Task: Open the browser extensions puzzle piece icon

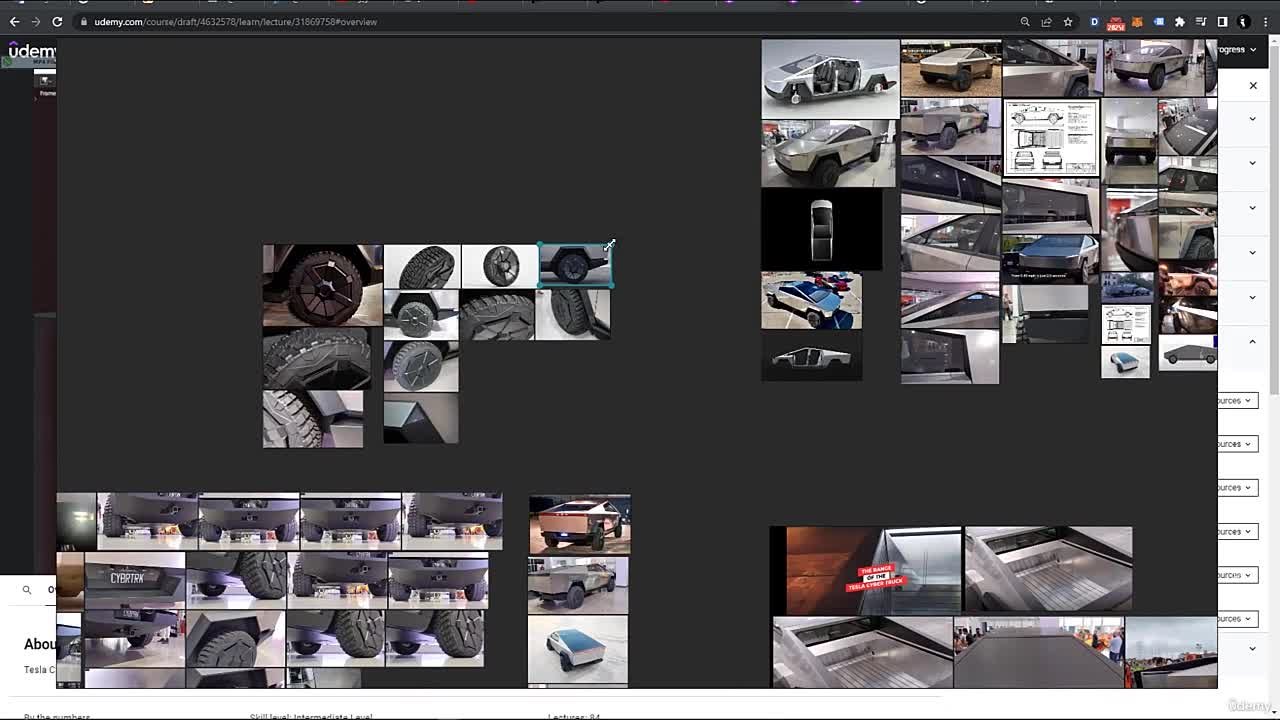Action: (1181, 22)
